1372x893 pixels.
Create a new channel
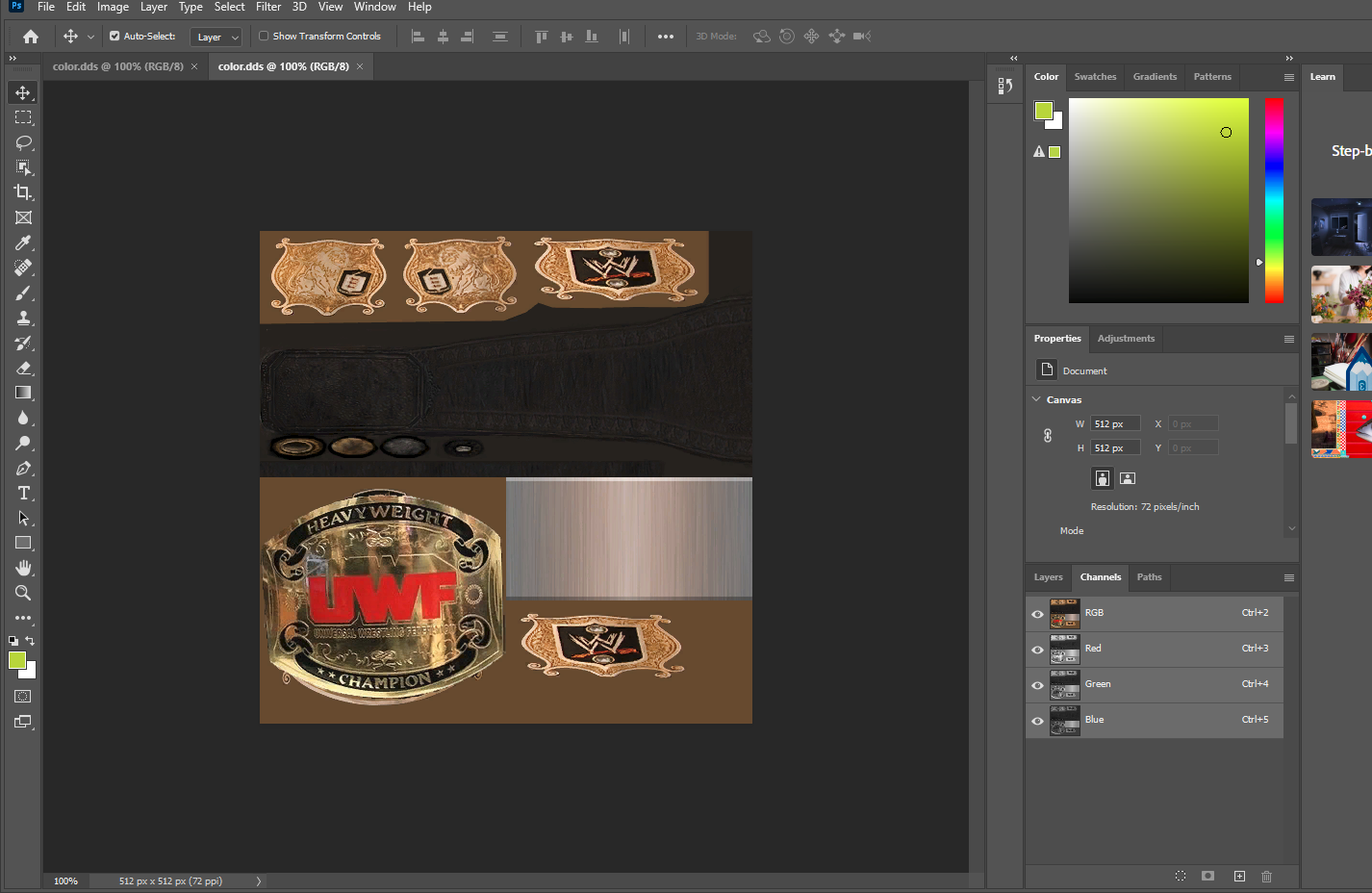click(1239, 876)
